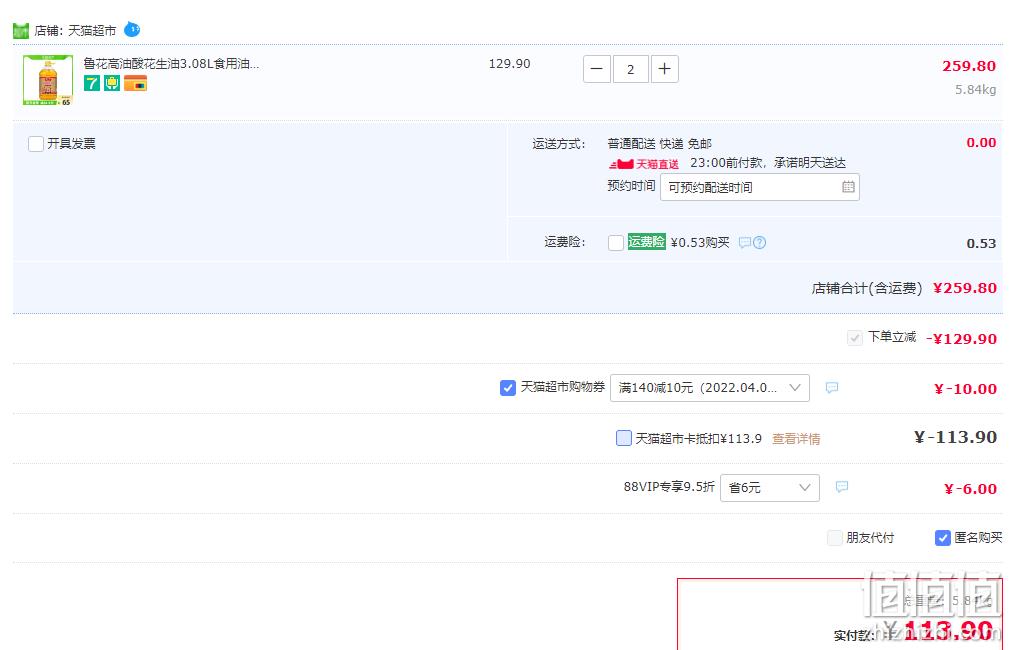The width and height of the screenshot is (1011, 650).
Task: Click the 0.53 insurance fee amount
Action: coord(981,243)
